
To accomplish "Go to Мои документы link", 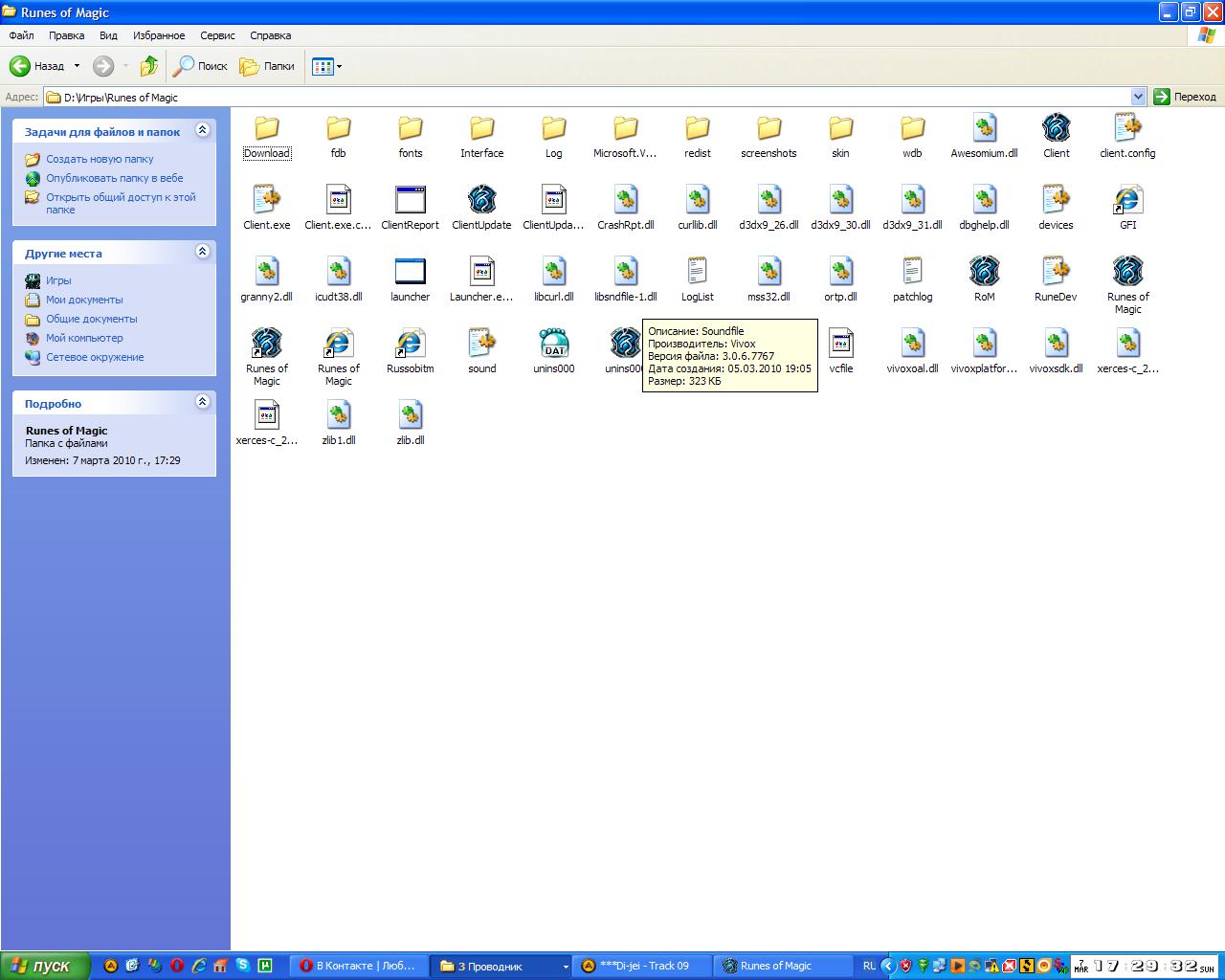I will click(x=84, y=300).
